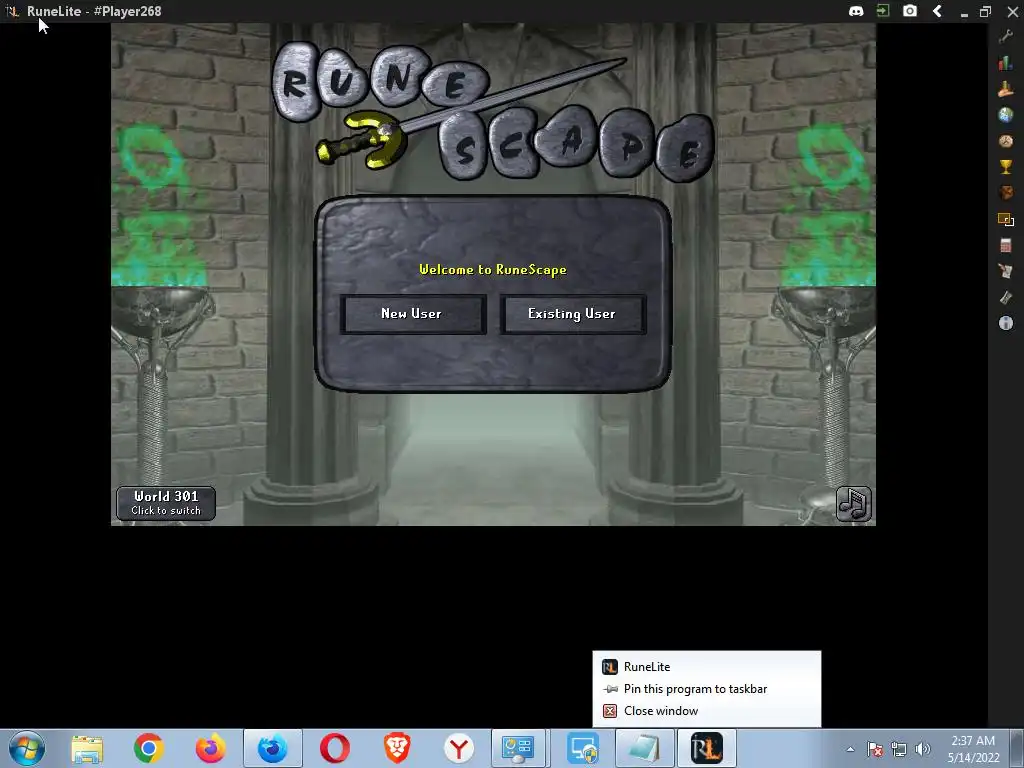
Task: Open File Explorer from the taskbar
Action: click(x=87, y=748)
